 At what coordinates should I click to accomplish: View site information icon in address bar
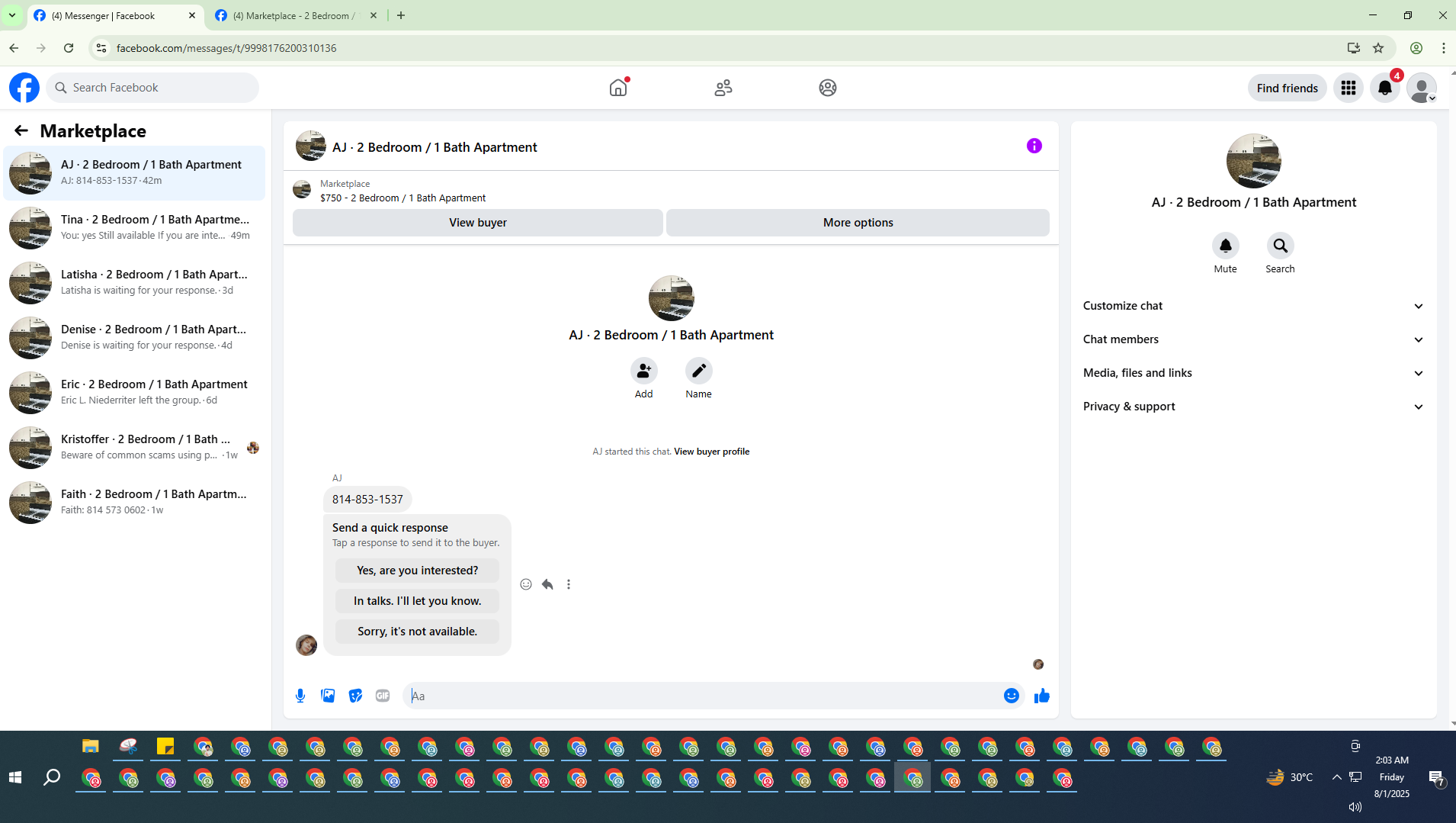[101, 48]
